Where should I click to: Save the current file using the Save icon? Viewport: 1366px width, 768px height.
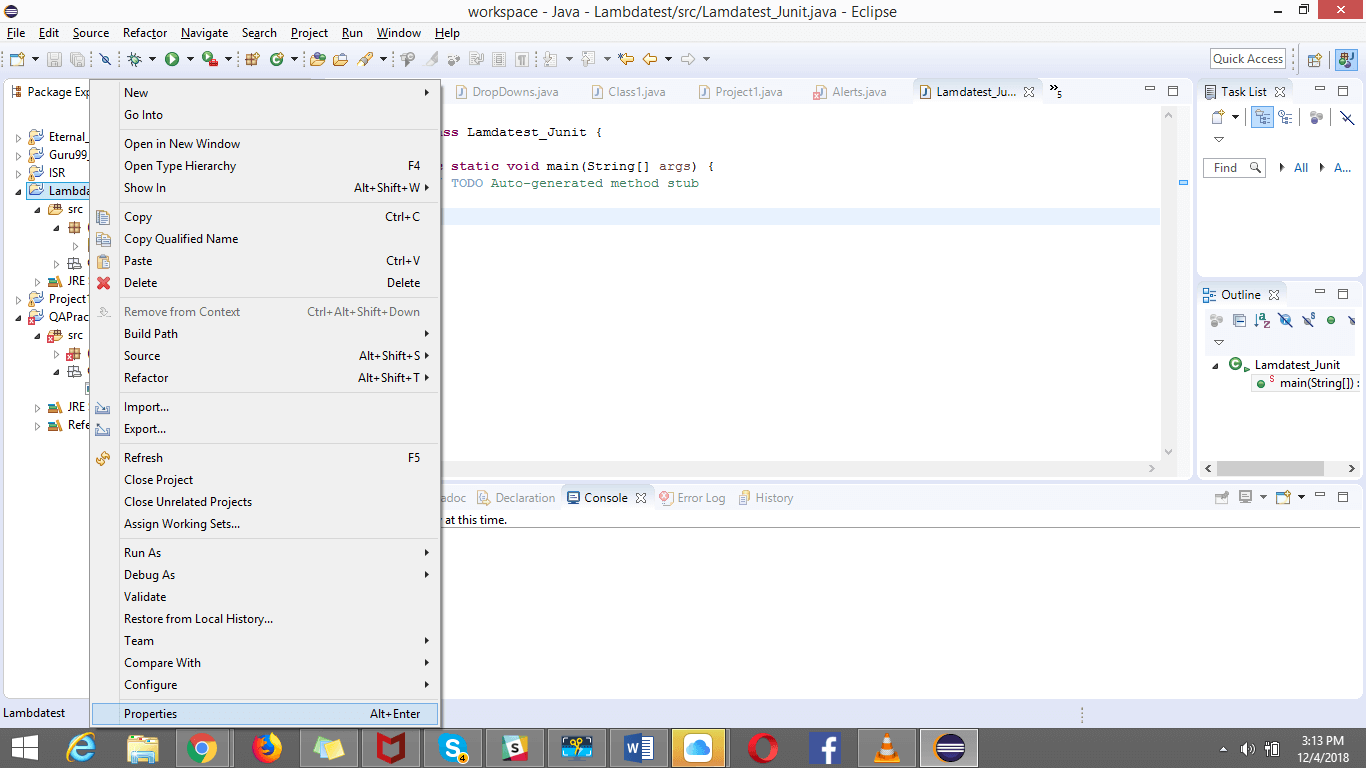pyautogui.click(x=51, y=59)
